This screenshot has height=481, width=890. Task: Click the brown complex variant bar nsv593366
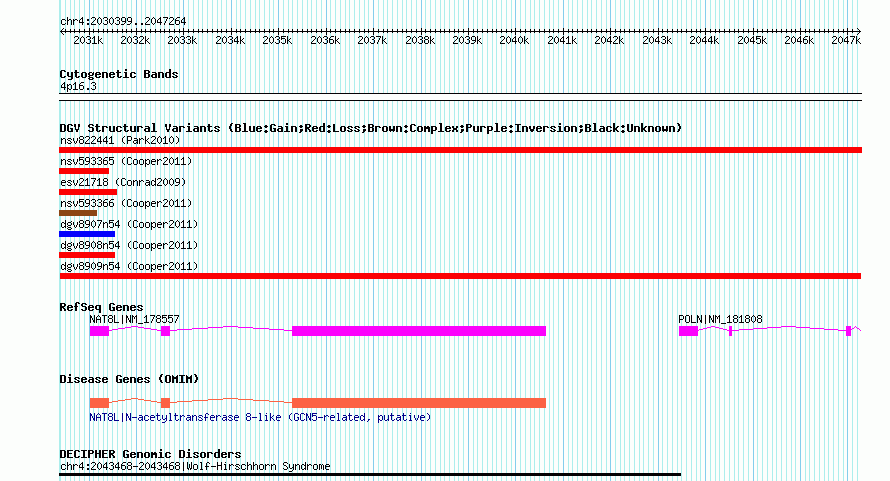point(78,213)
